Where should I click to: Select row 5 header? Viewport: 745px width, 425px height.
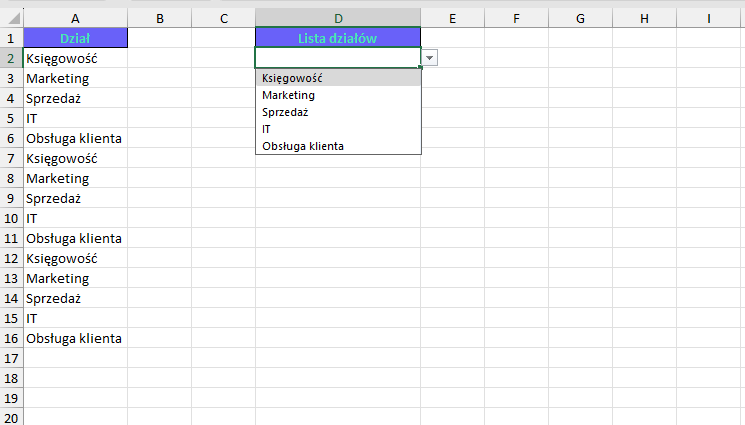(11, 118)
